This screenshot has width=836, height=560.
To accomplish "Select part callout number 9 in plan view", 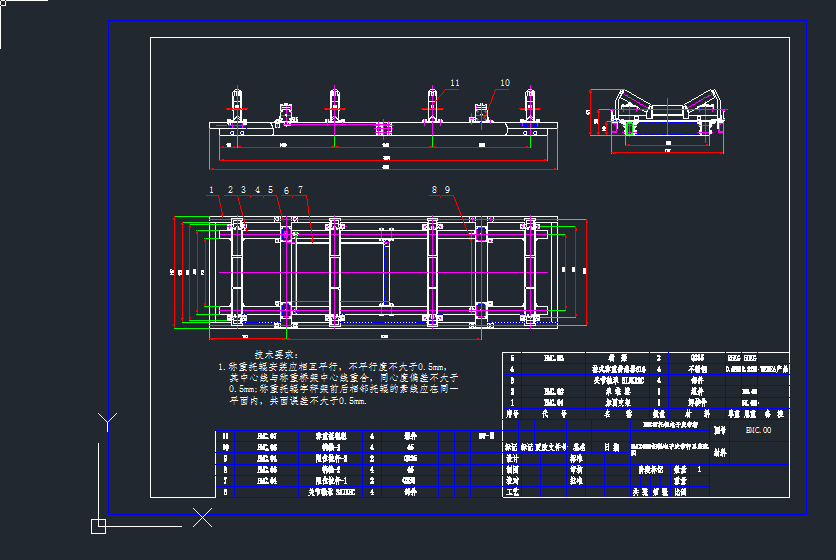I will pos(448,189).
